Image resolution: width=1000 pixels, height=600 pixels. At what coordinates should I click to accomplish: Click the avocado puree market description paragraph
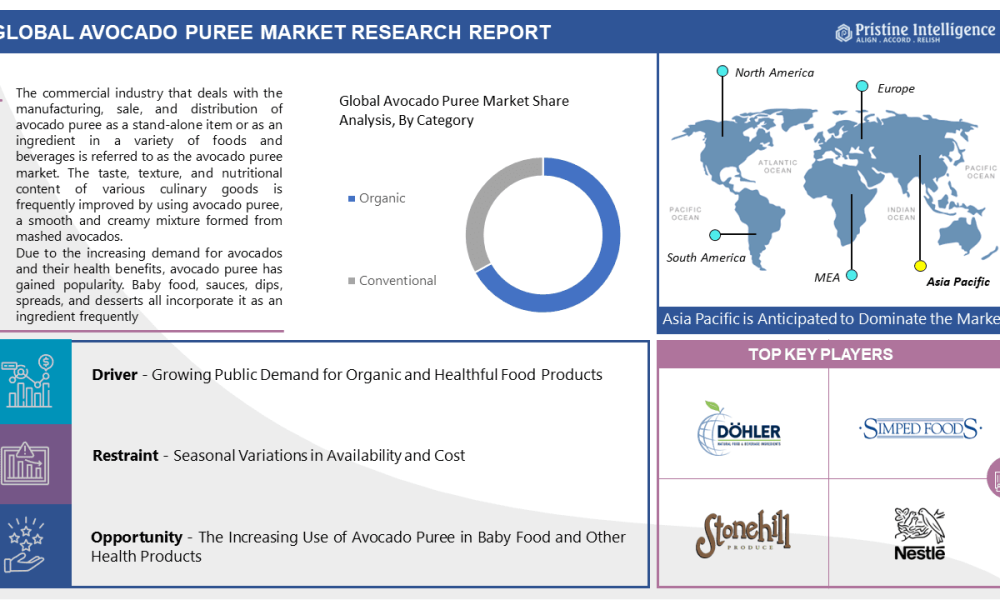click(x=149, y=205)
